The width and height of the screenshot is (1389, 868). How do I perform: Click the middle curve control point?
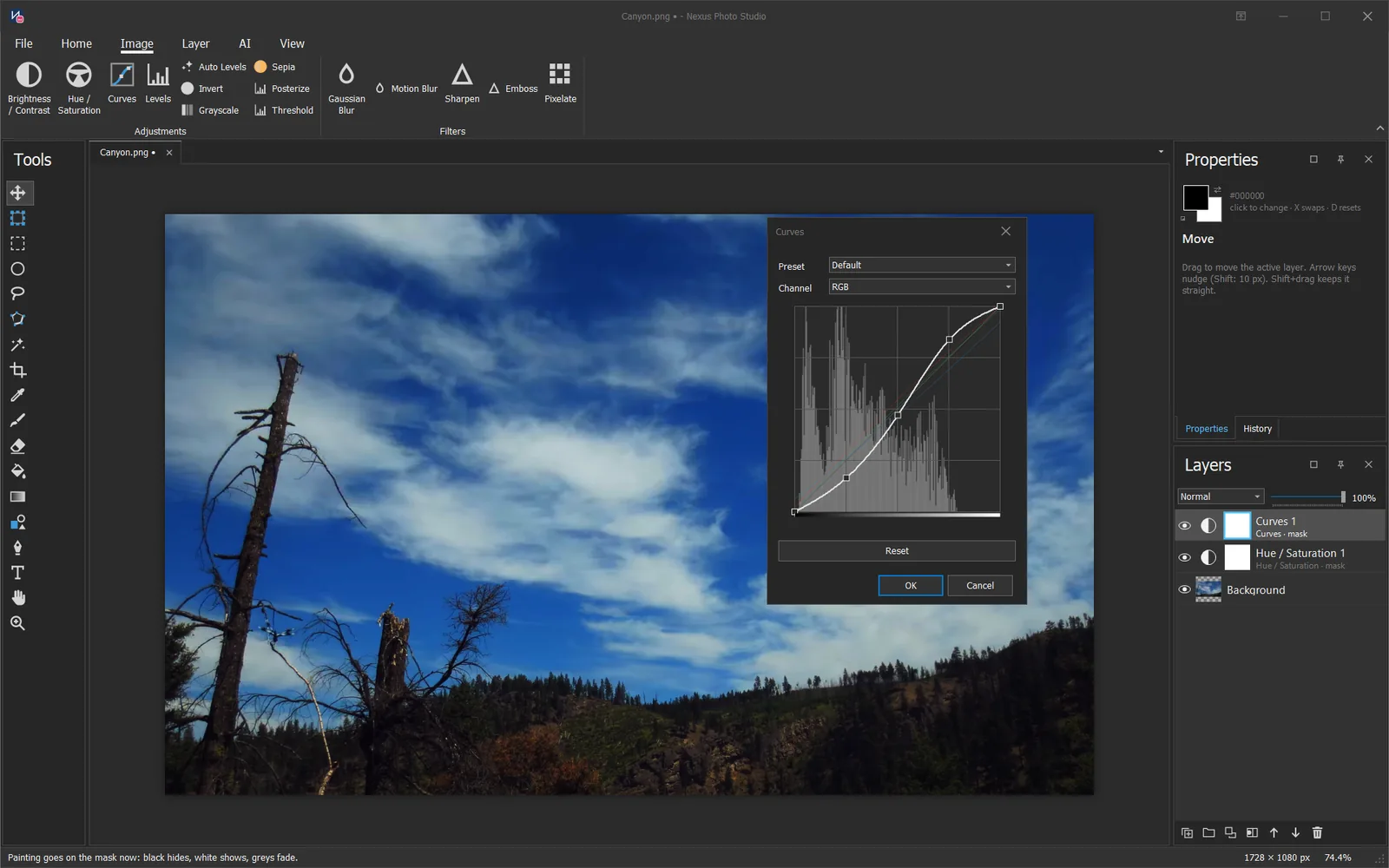pos(898,415)
